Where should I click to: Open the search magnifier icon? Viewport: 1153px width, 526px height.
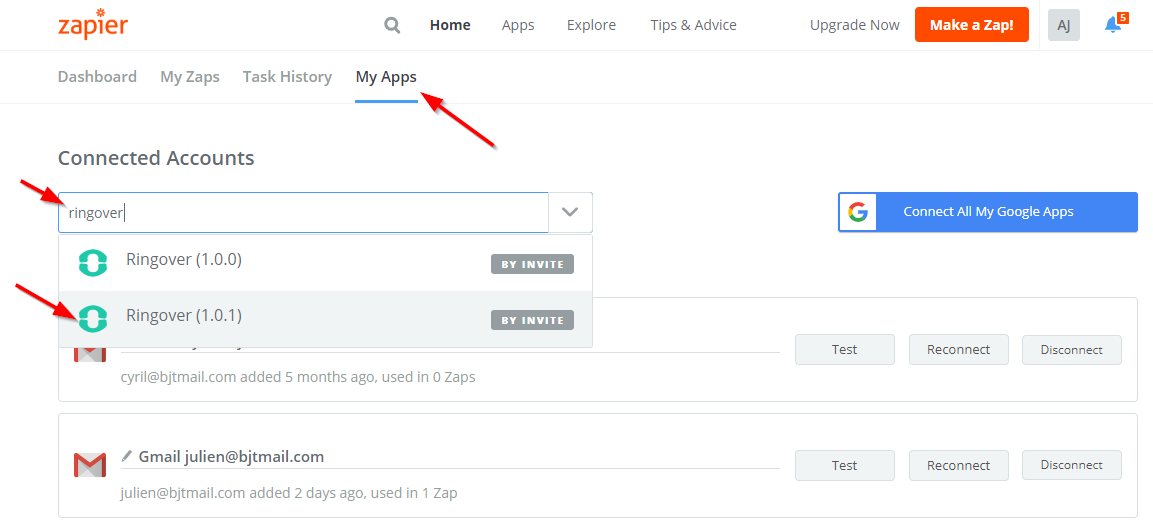(393, 26)
